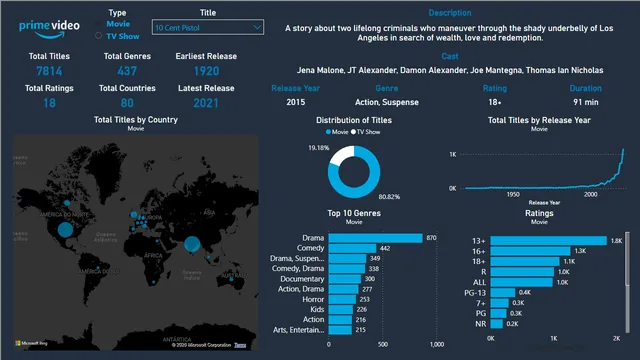Click the Microsoft Bing logo on map
The height and width of the screenshot is (360, 640).
click(x=31, y=343)
